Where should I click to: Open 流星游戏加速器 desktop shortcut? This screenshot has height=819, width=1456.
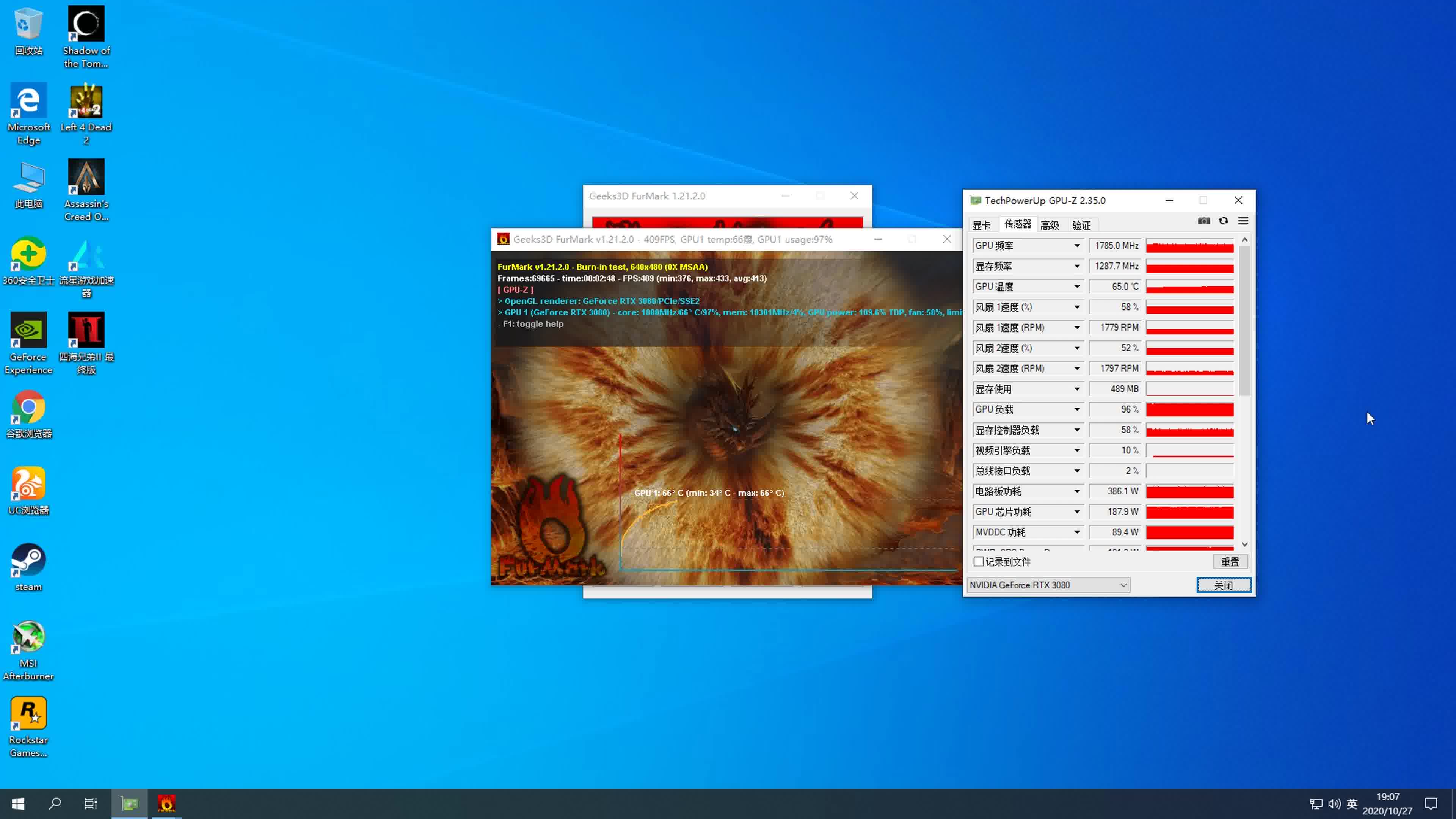tap(86, 268)
